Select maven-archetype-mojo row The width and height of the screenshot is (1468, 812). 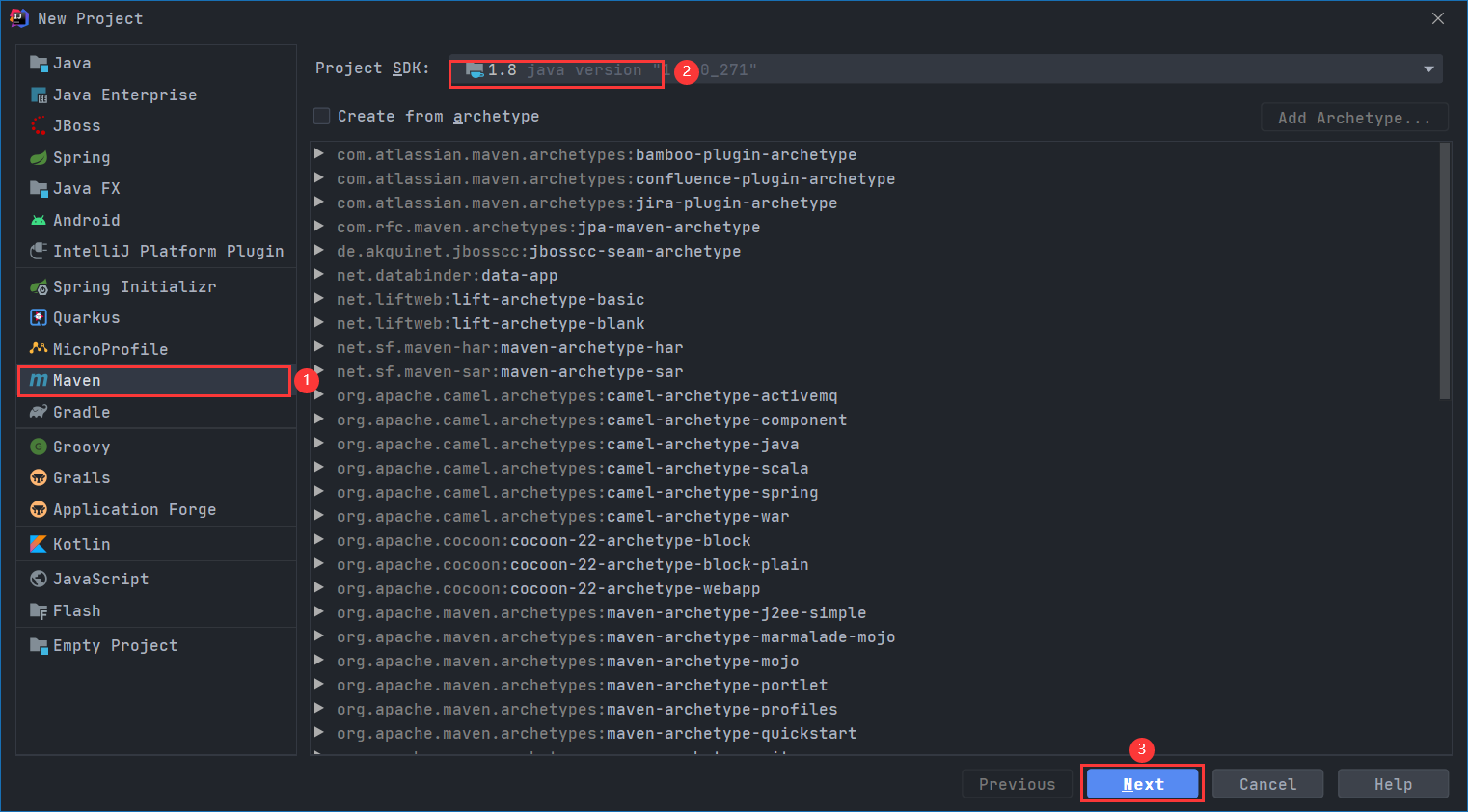[876, 662]
